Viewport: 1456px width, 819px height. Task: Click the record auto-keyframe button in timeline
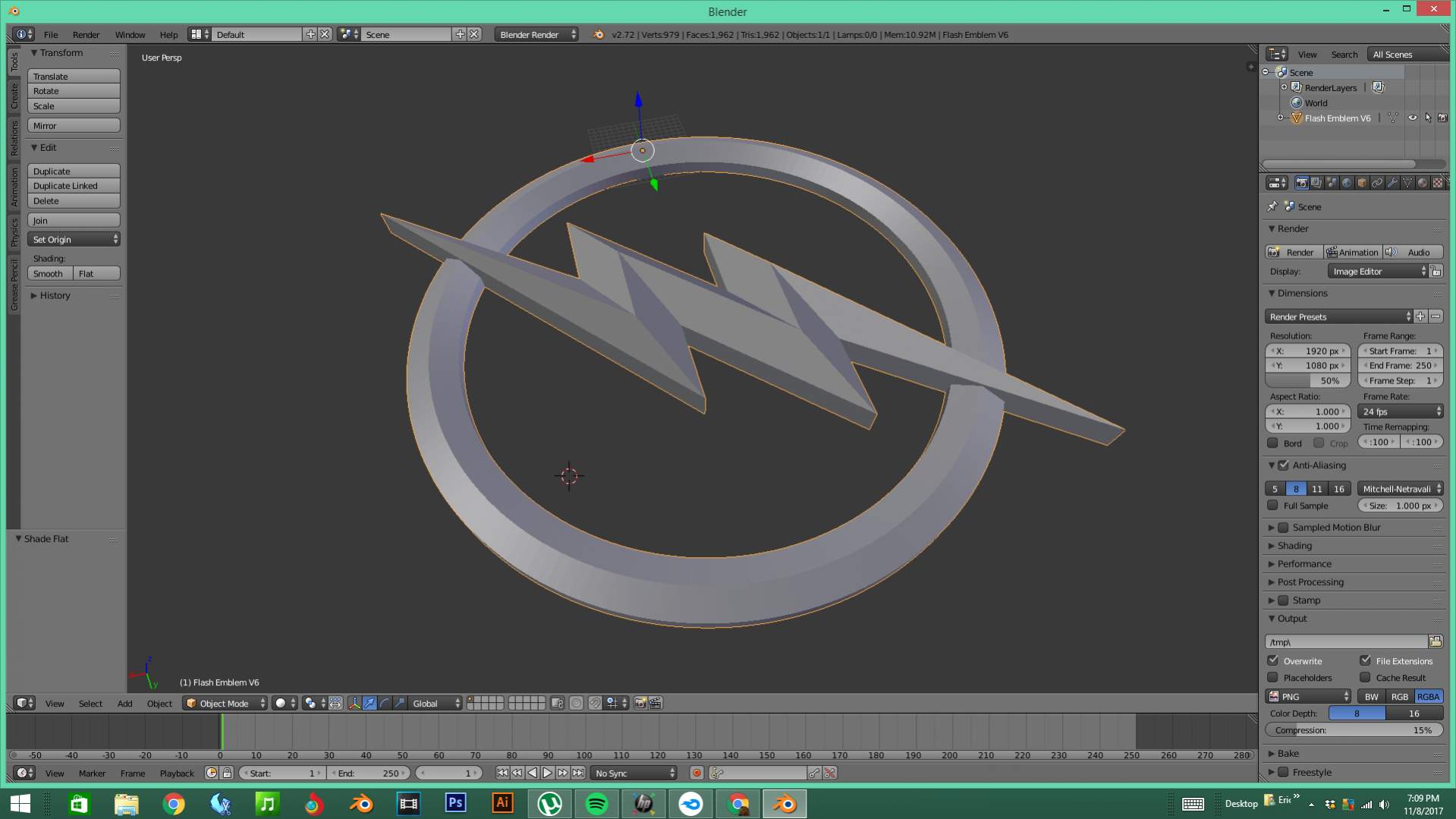tap(697, 773)
